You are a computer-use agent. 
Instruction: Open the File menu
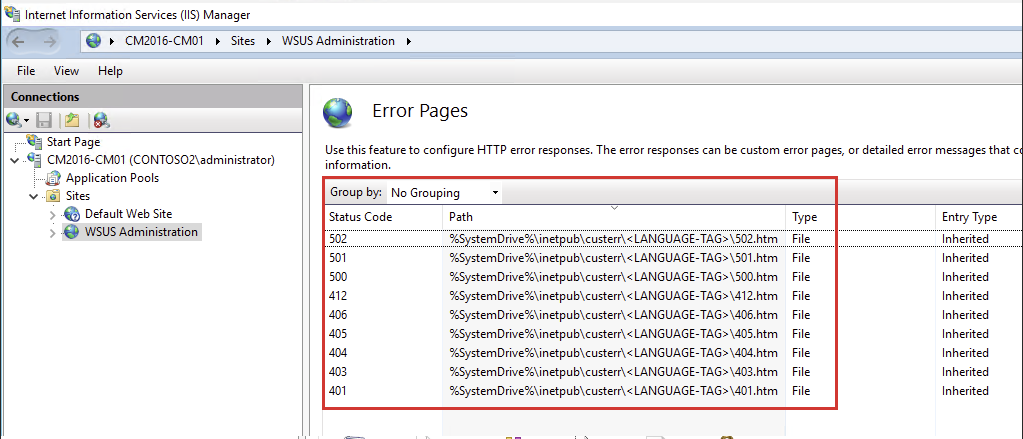[x=26, y=71]
